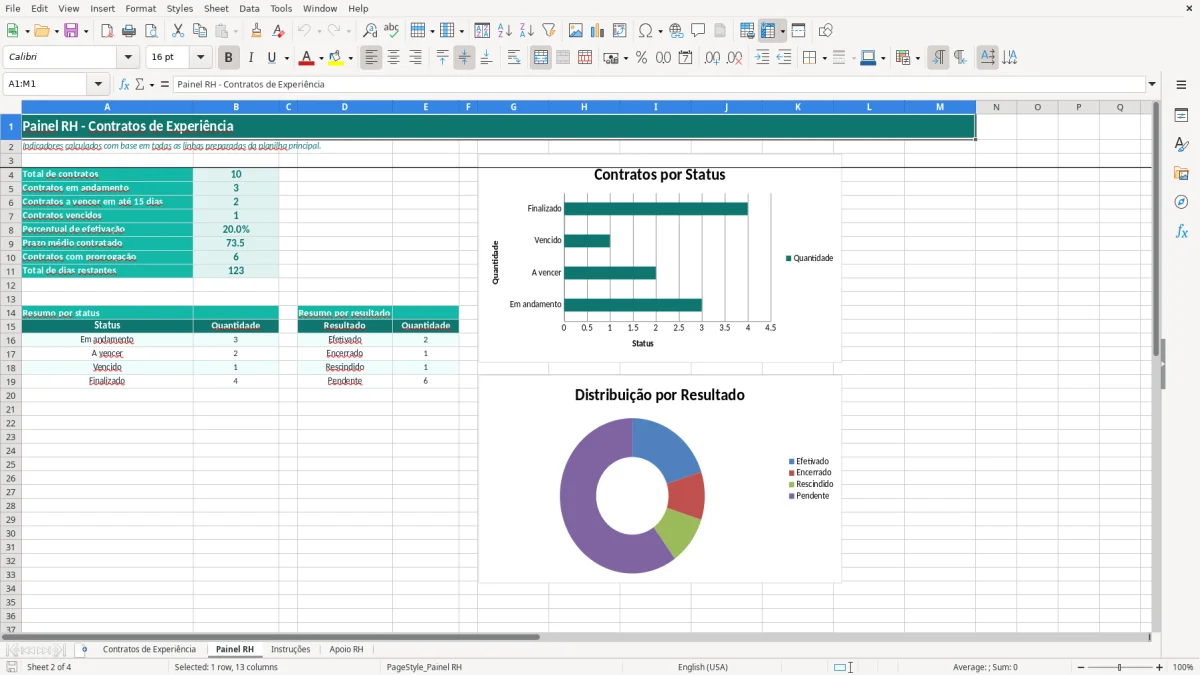The width and height of the screenshot is (1200, 675).
Task: Open font color dropdown arrow
Action: [x=321, y=58]
